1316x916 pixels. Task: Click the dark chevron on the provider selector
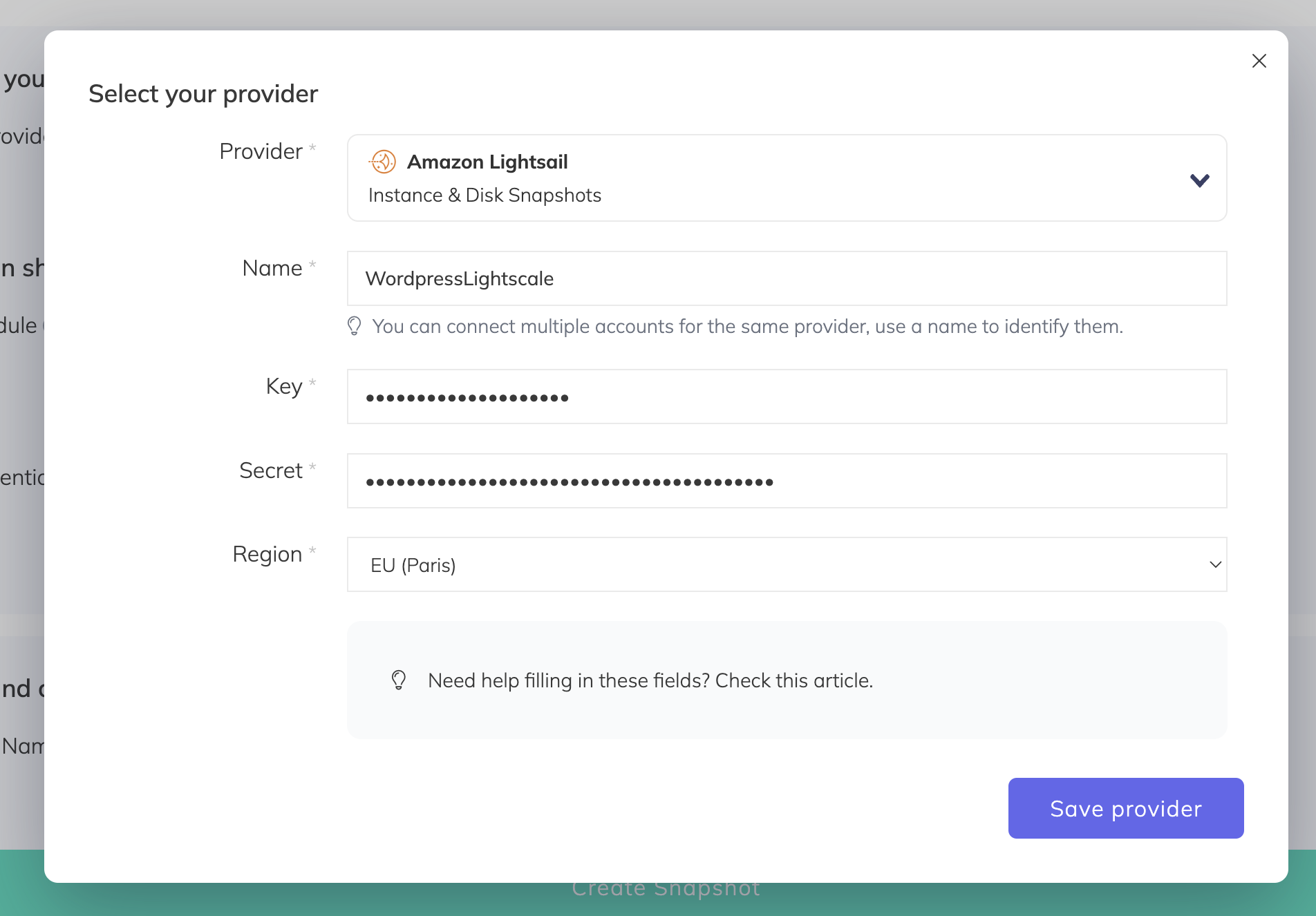tap(1200, 179)
